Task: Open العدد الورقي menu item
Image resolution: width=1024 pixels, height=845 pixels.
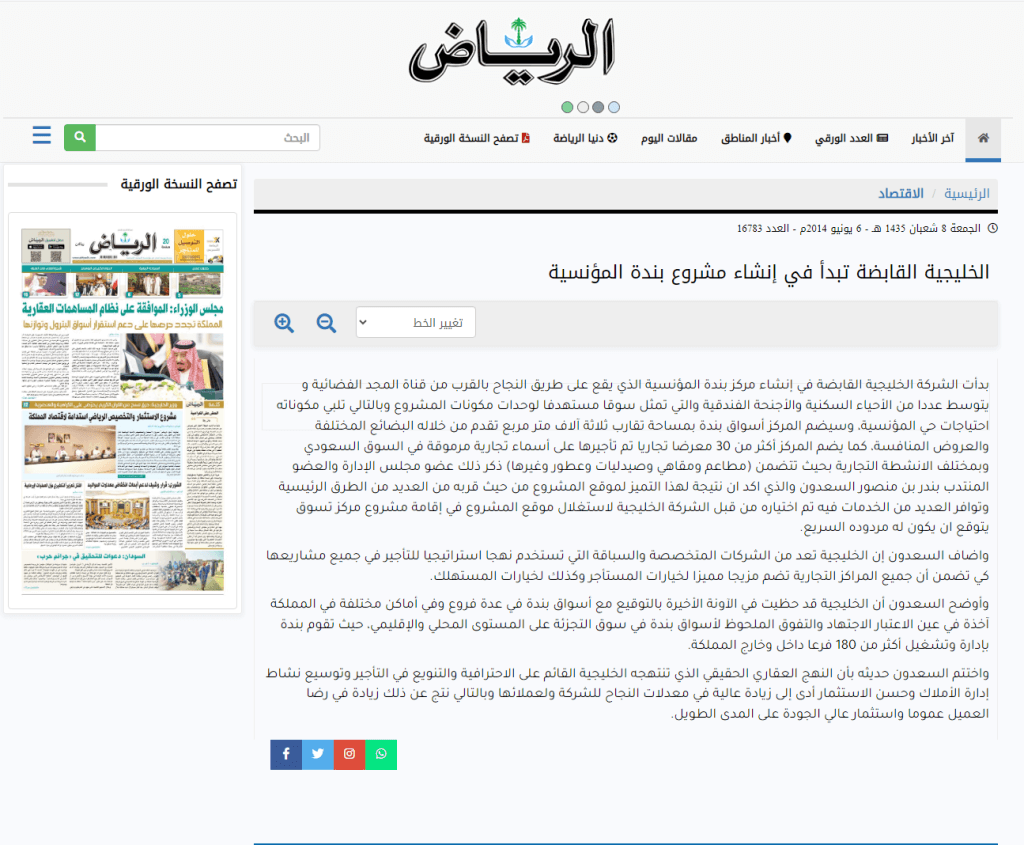Action: click(852, 138)
